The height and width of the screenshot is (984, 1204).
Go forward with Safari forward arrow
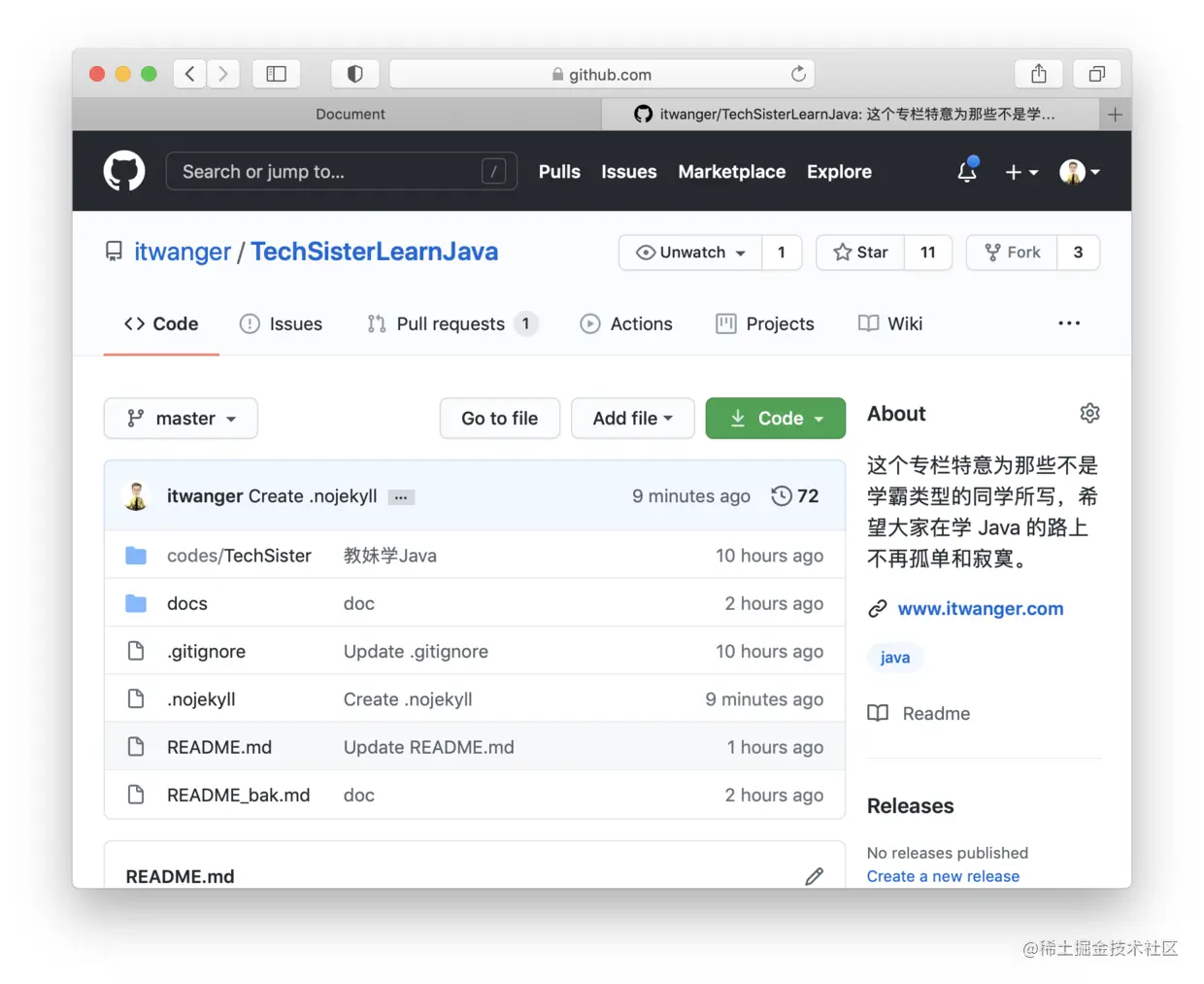(x=223, y=74)
